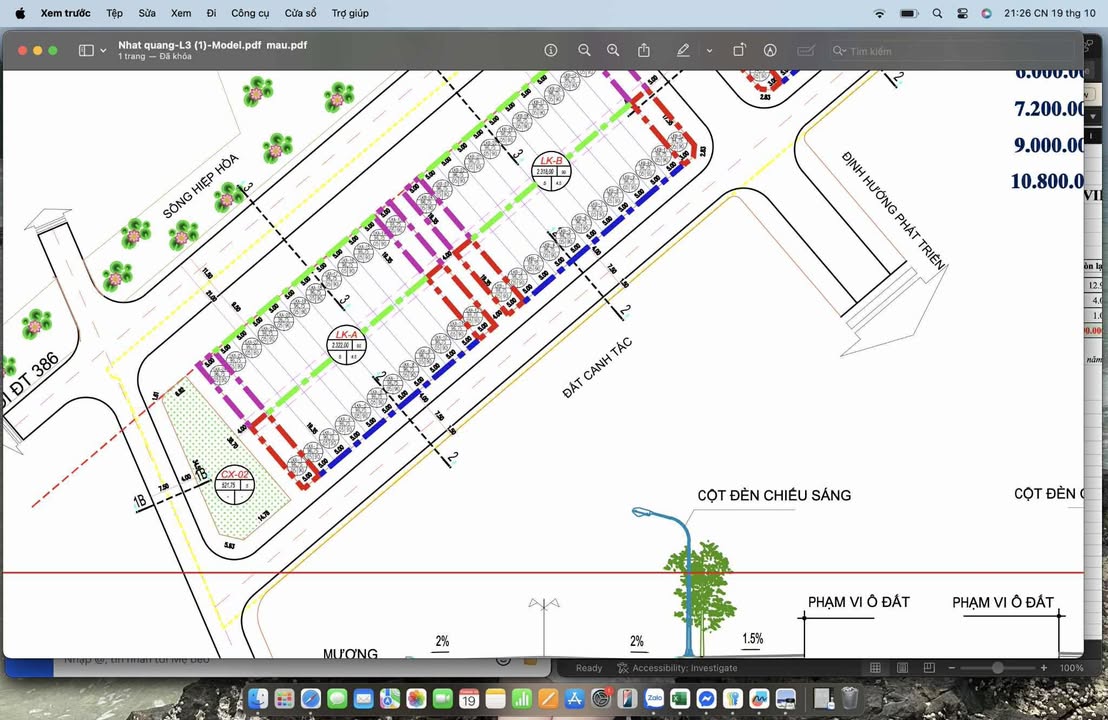Switch to Excel Page Layout view
Screen dimensions: 1108x720
coord(902,668)
